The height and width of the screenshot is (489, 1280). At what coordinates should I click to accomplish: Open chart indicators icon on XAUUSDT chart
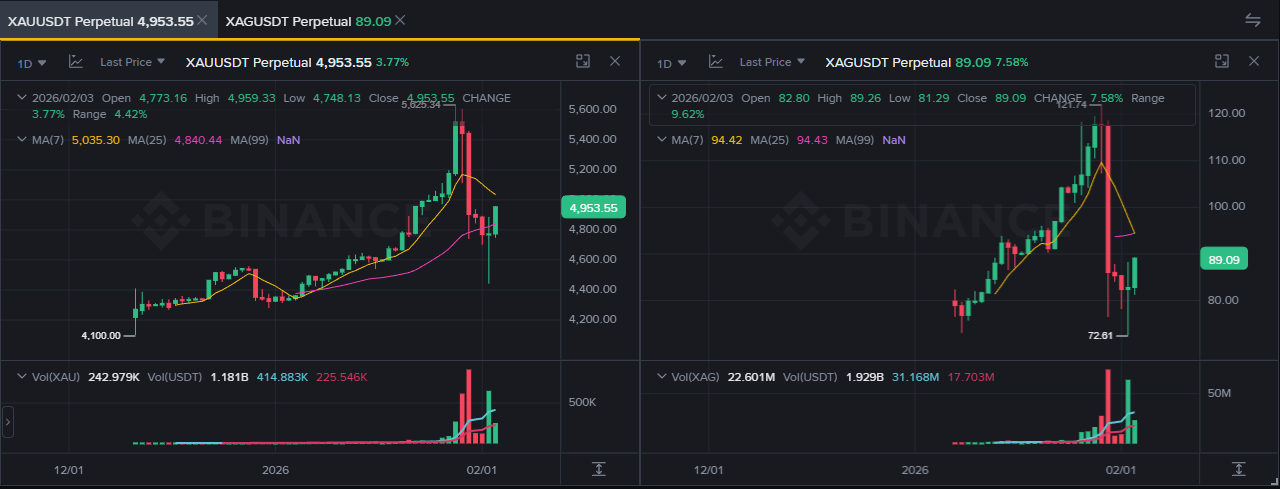(x=76, y=62)
